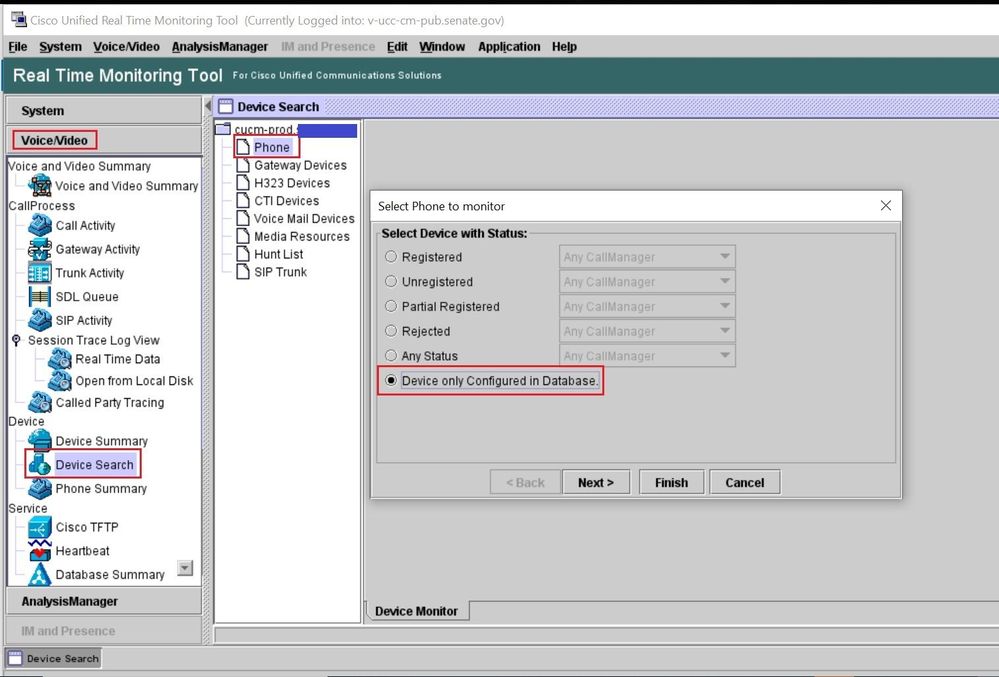Open the Open from Local Disk icon
The image size is (999, 677).
pos(60,380)
